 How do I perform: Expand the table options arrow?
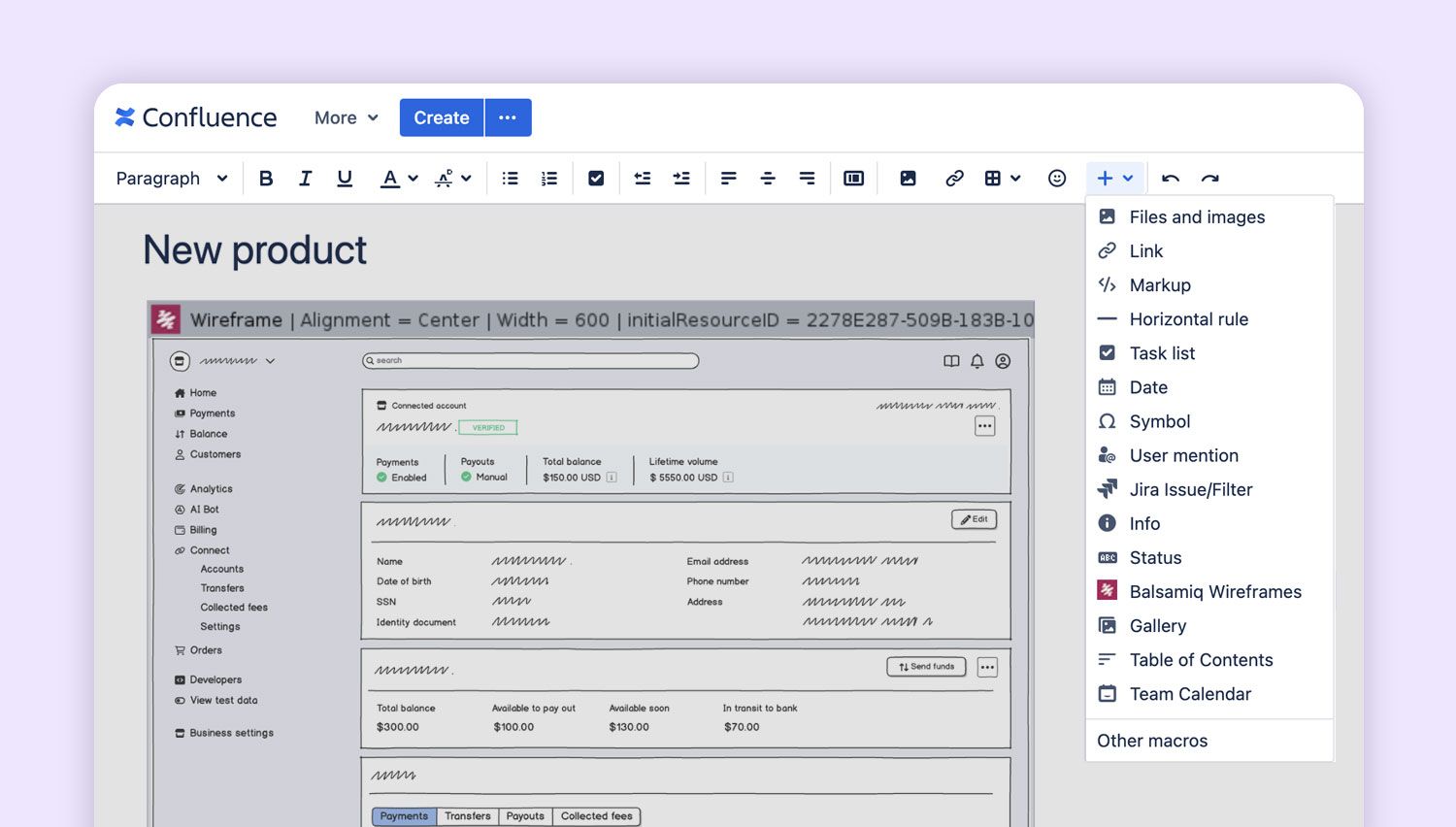tap(1015, 179)
